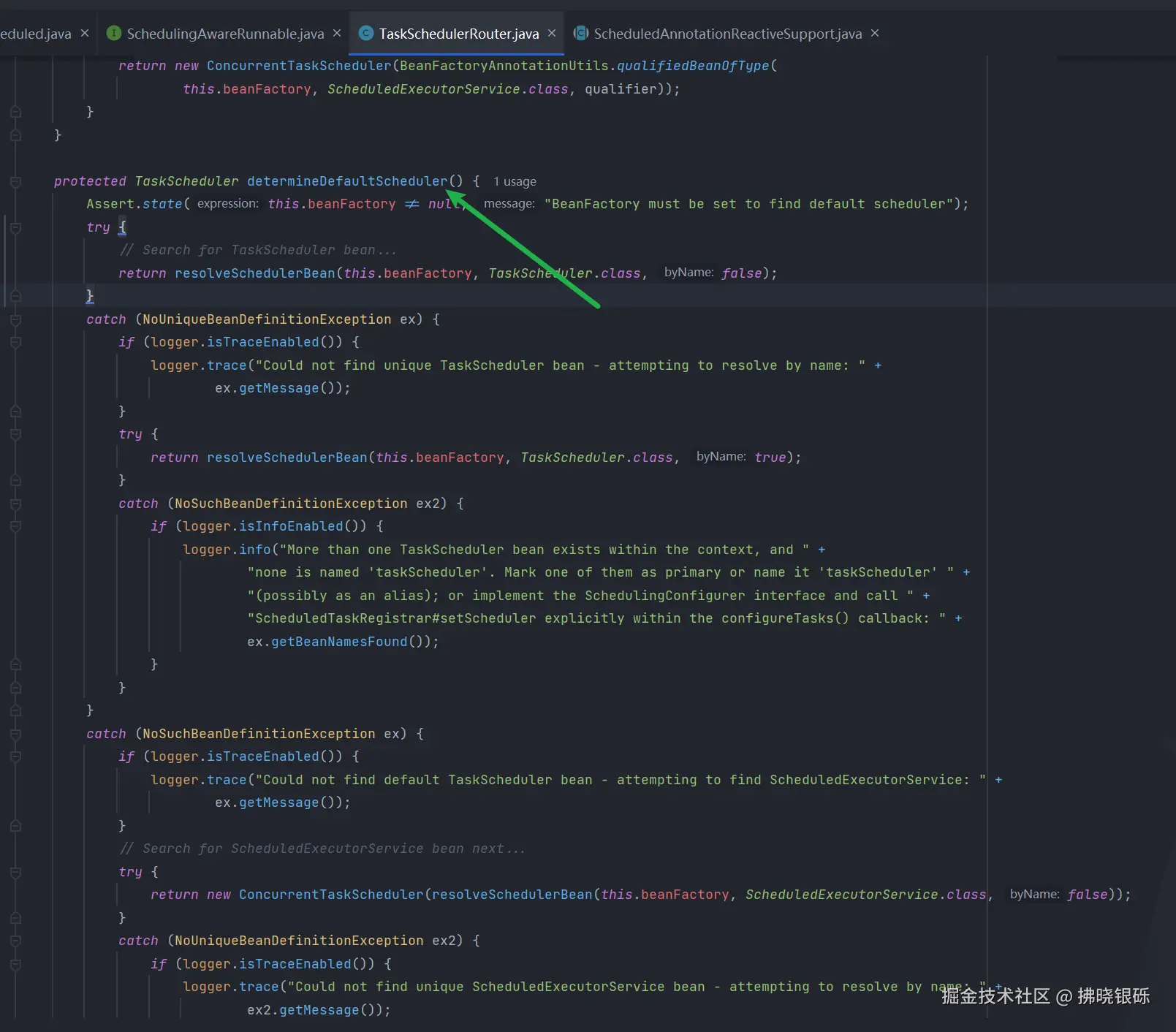Click the '// Search for ScheduledExecutorService bean next...' comment
Image resolution: width=1176 pixels, height=1032 pixels.
(x=322, y=849)
